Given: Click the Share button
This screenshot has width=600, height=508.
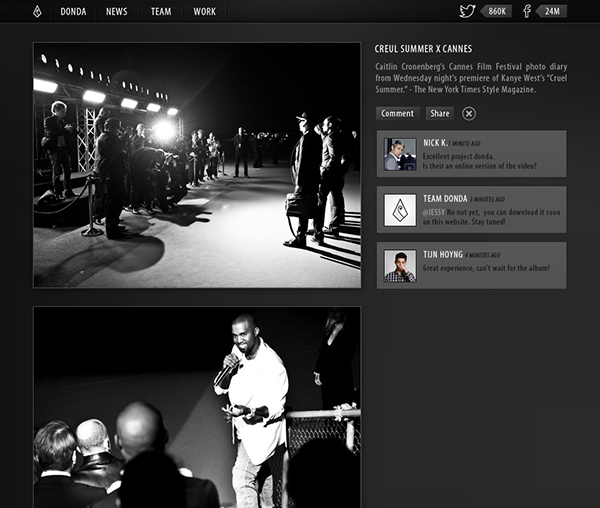Looking at the screenshot, I should coord(440,114).
